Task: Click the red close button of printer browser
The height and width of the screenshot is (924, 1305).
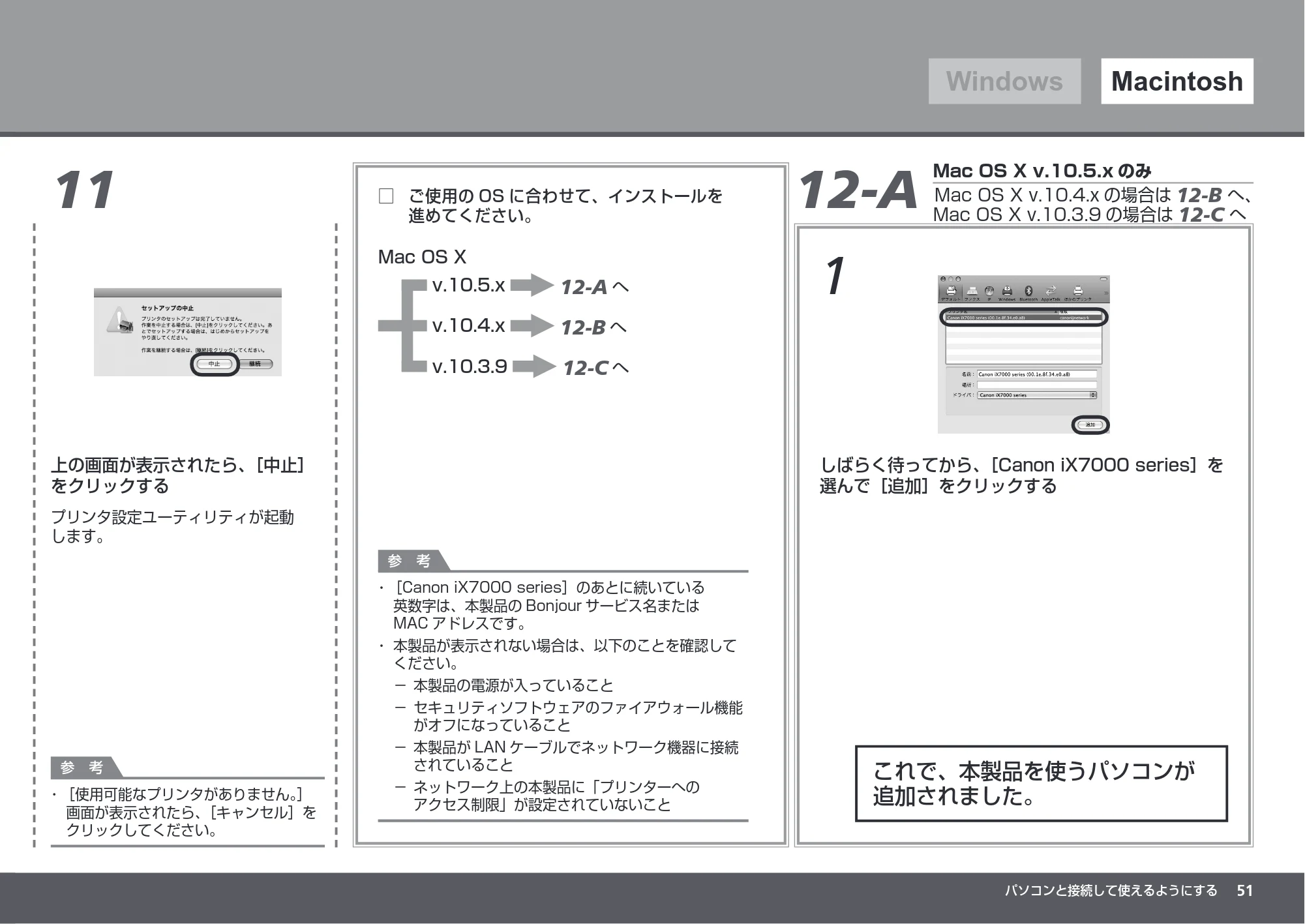Action: pos(943,279)
